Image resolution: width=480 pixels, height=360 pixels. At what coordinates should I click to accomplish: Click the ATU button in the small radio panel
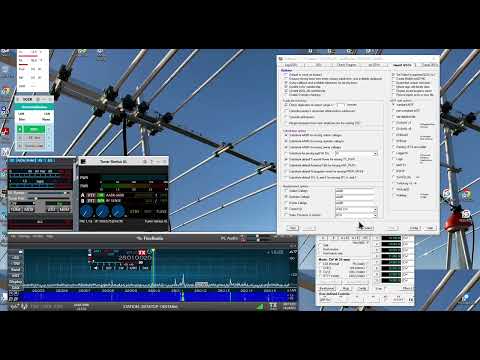click(52, 209)
